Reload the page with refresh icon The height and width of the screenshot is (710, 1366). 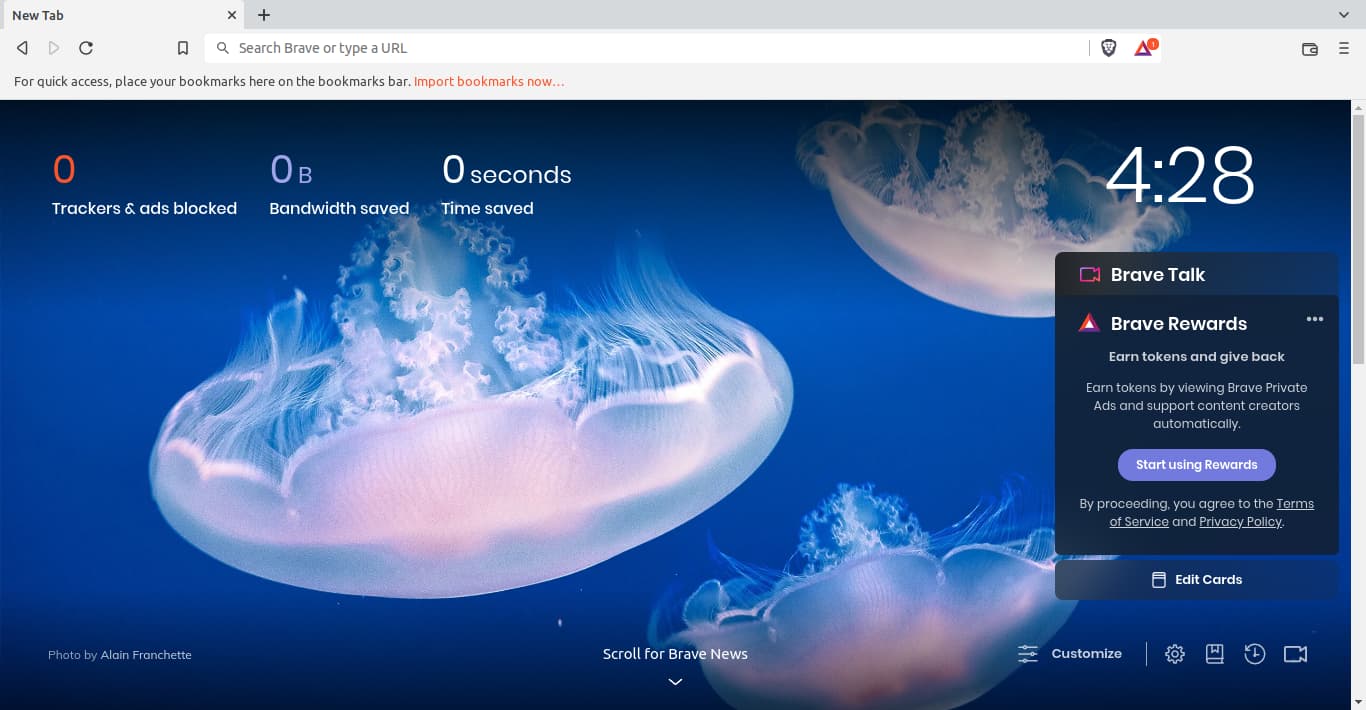(86, 48)
